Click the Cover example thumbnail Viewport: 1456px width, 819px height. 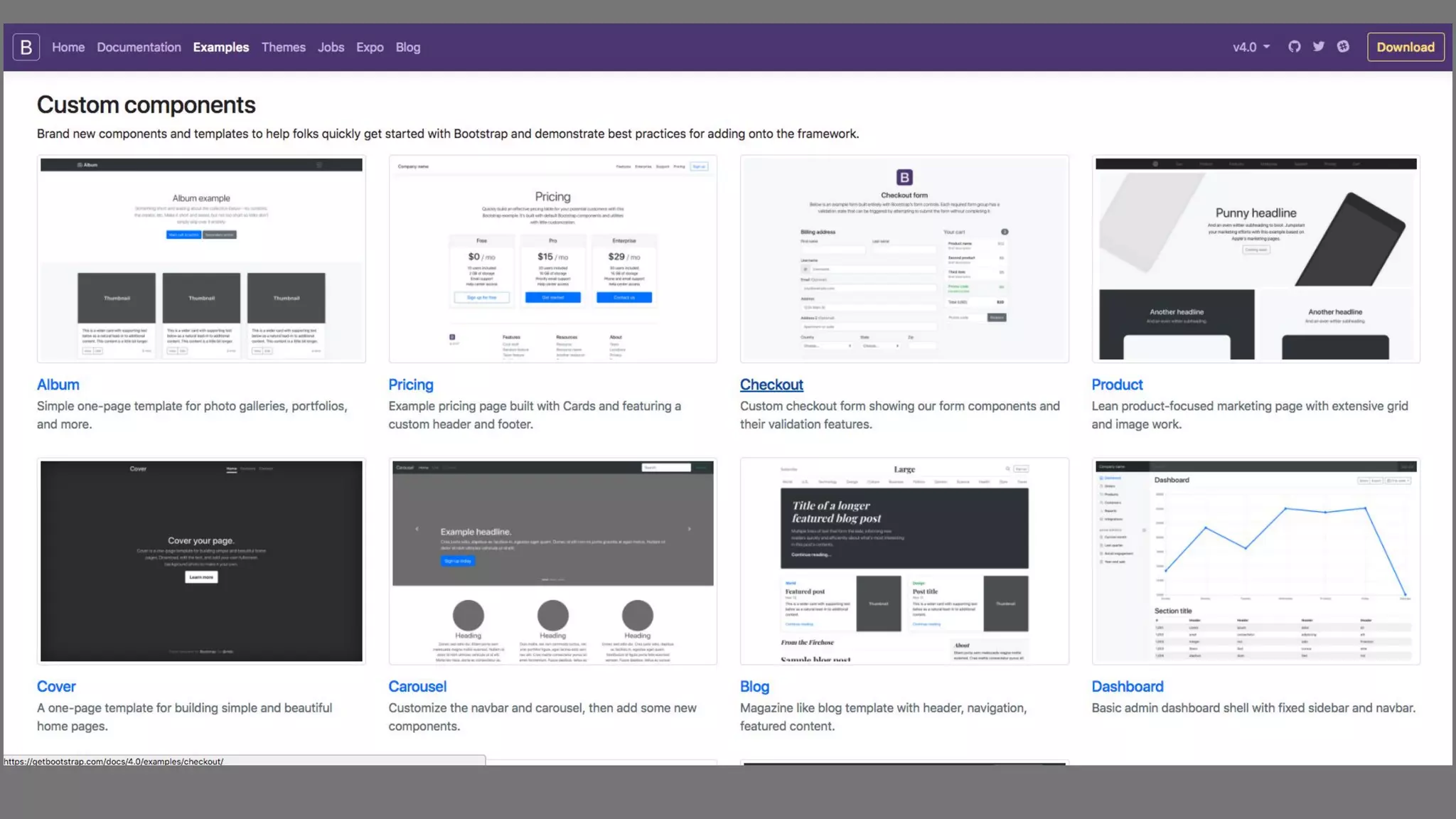coord(201,561)
